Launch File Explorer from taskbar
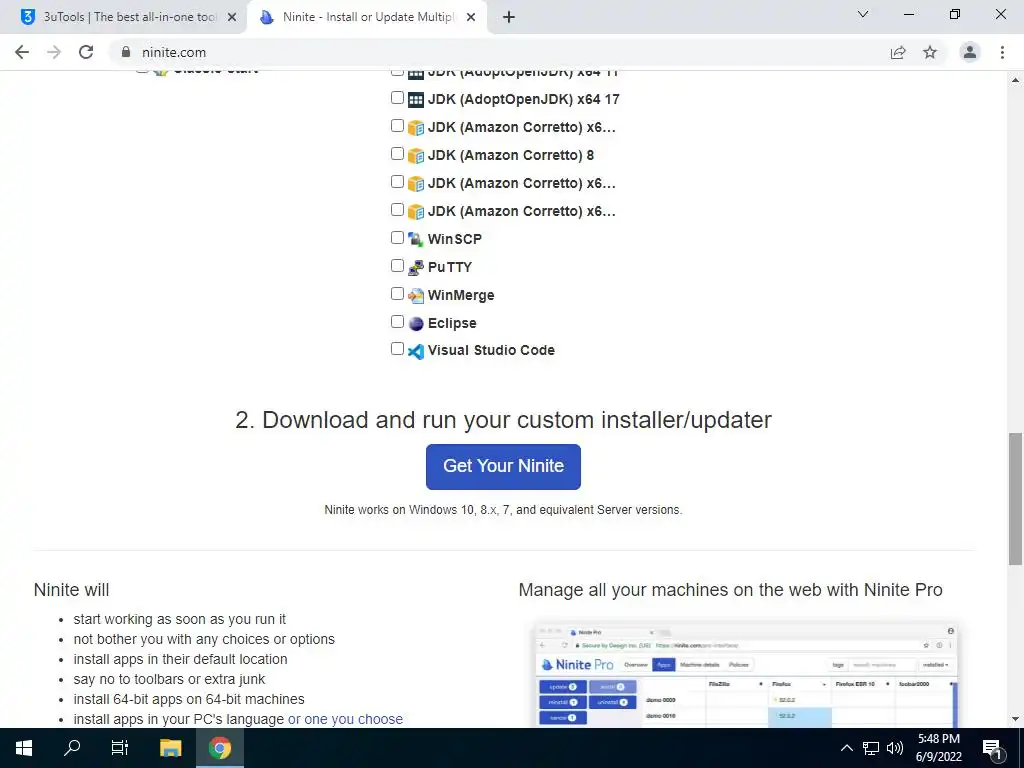 point(170,748)
